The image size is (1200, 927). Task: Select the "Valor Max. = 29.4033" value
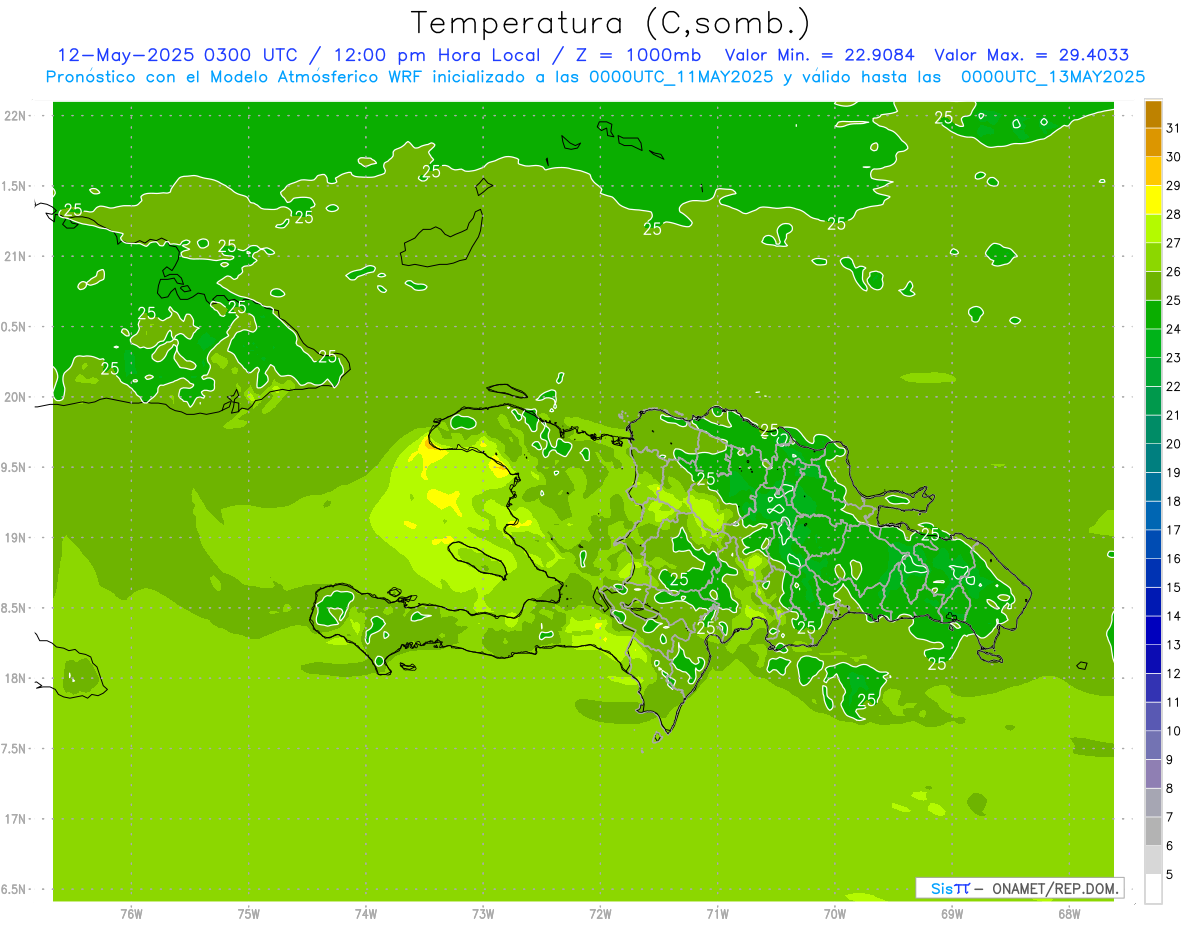coord(1031,55)
